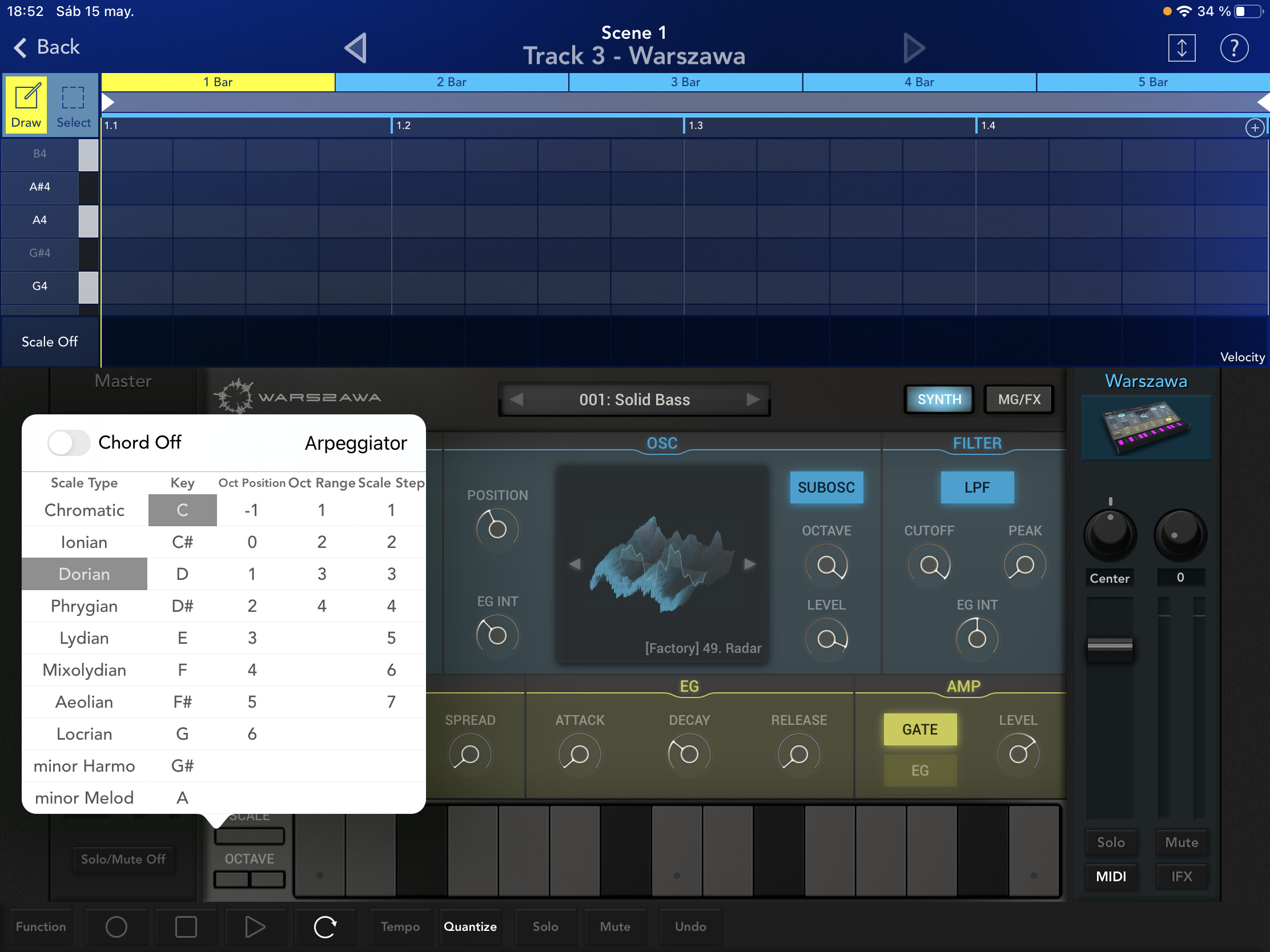The image size is (1270, 952).
Task: Tap the vertical expand editor icon
Action: [x=1181, y=47]
